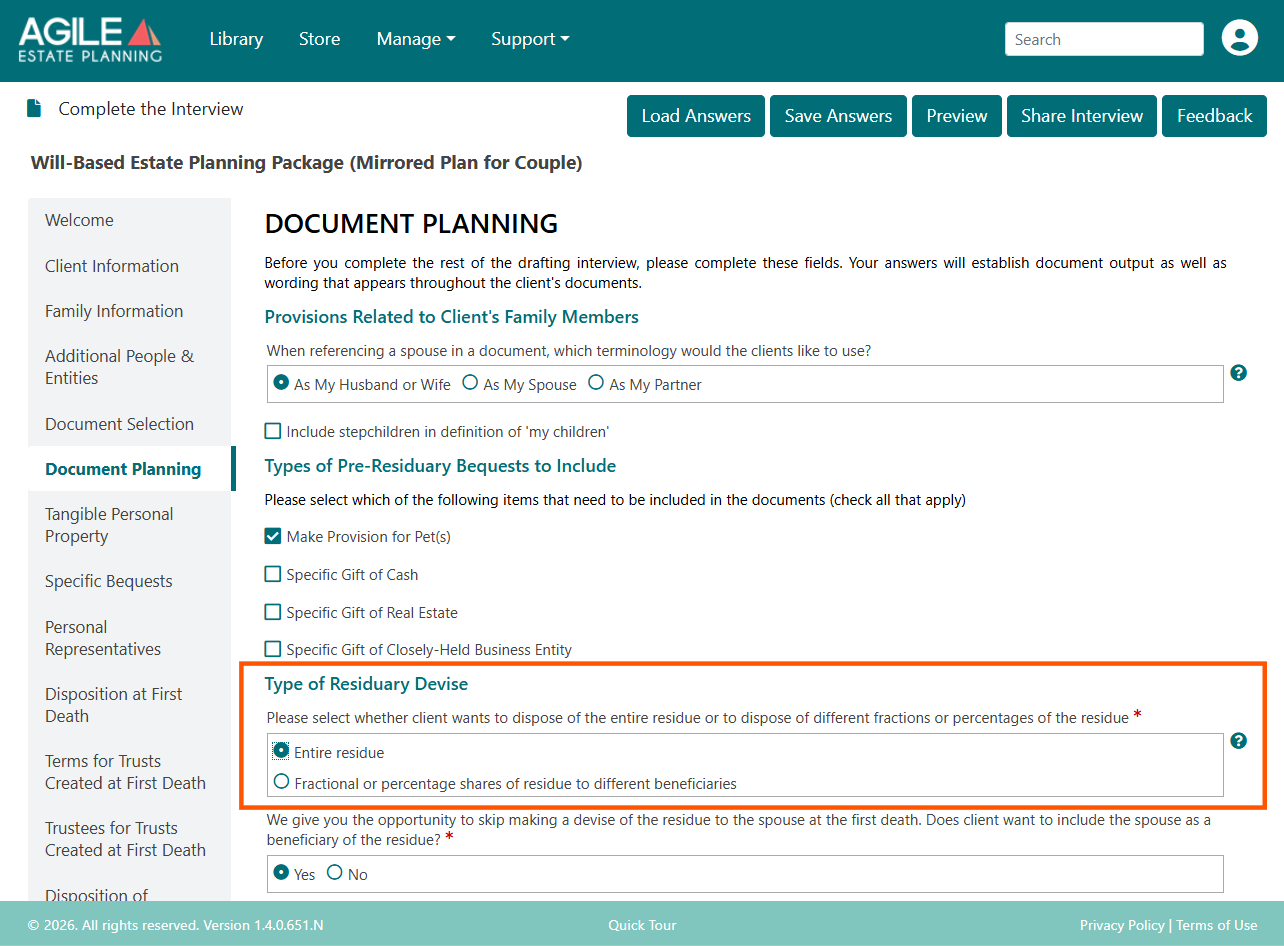Choose Fractional or percentage shares of residue
The image size is (1284, 946).
coord(282,782)
